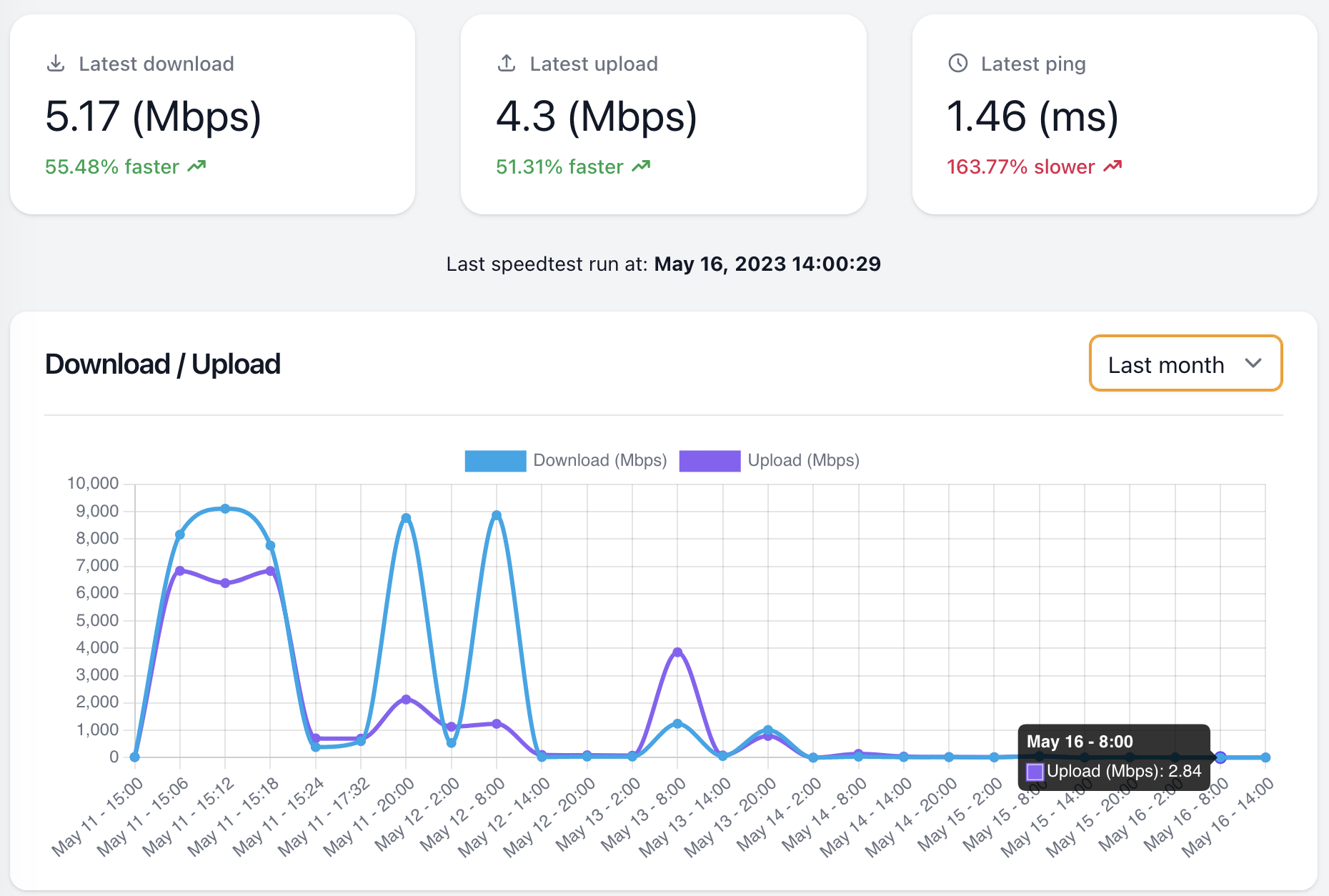Click the download arrow icon on Latest download card
Screen dimensions: 1329x896
click(56, 63)
